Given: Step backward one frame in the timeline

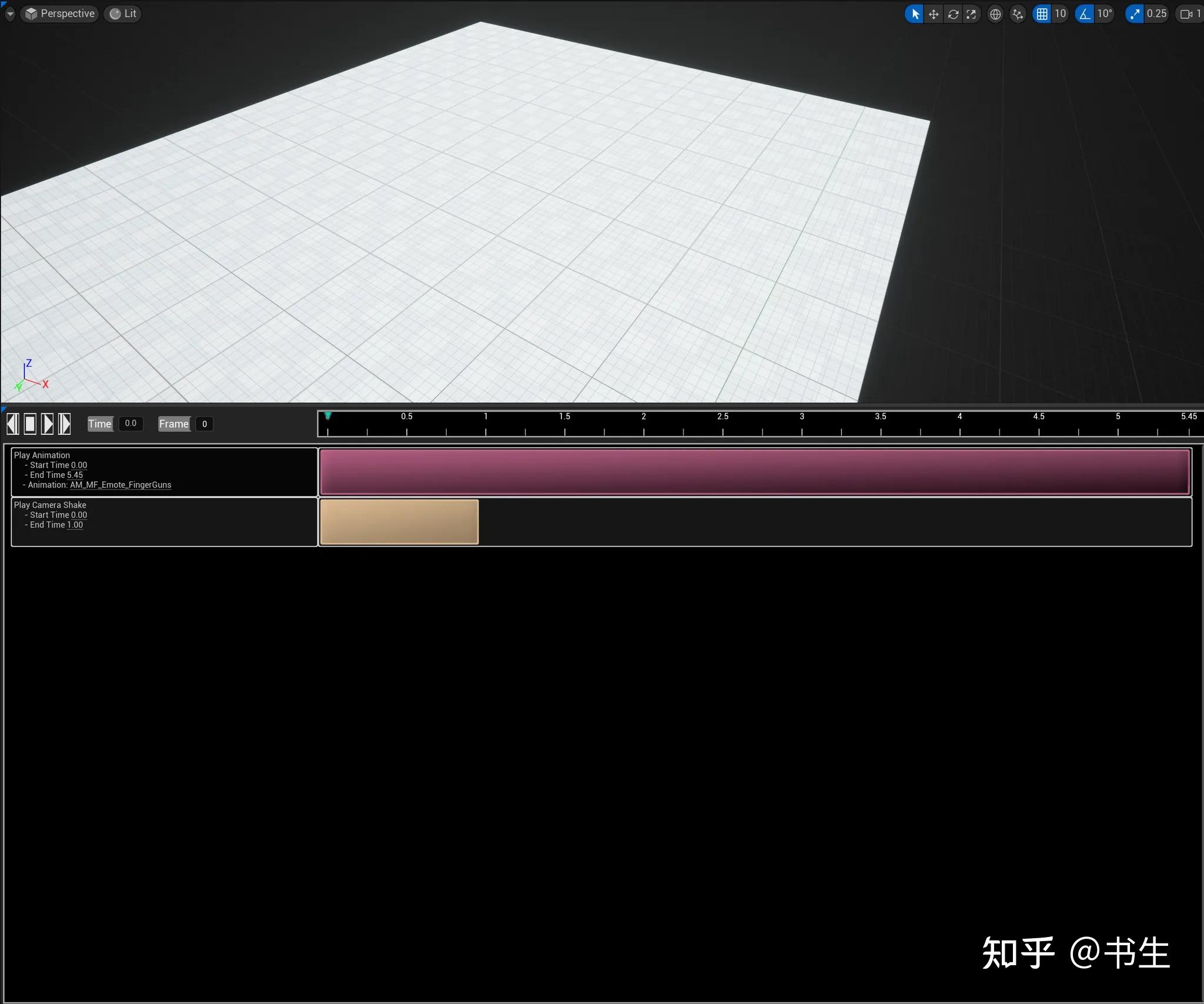Looking at the screenshot, I should coord(12,423).
